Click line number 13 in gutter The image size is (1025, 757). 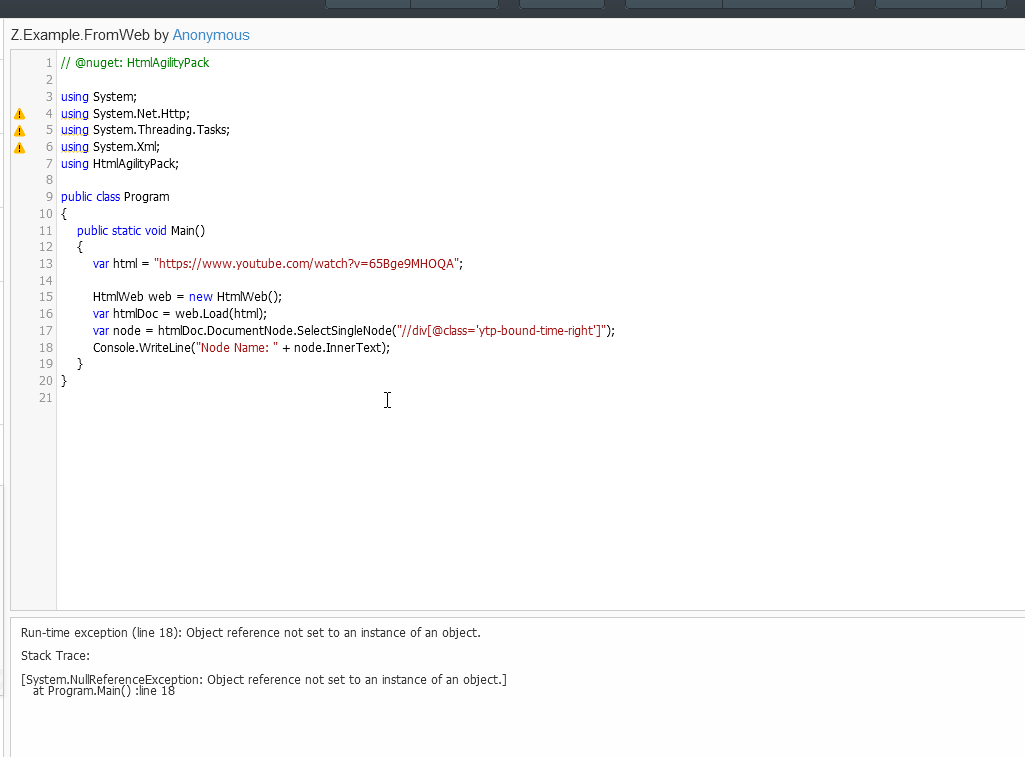coord(46,263)
